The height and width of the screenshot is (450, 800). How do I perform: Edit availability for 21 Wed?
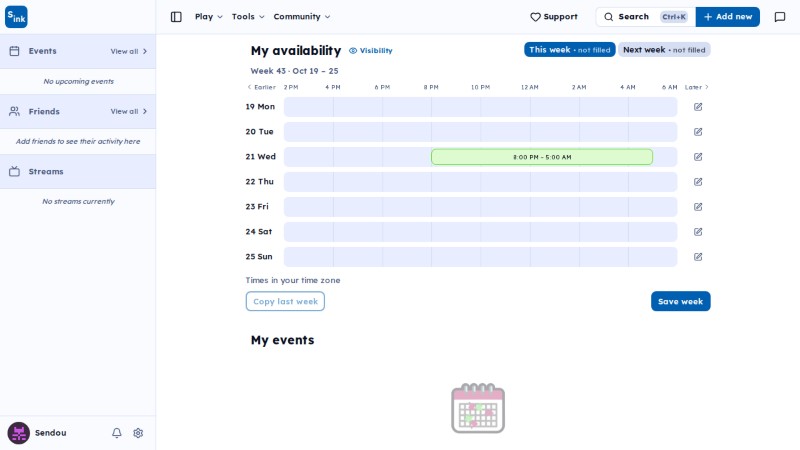pos(698,157)
